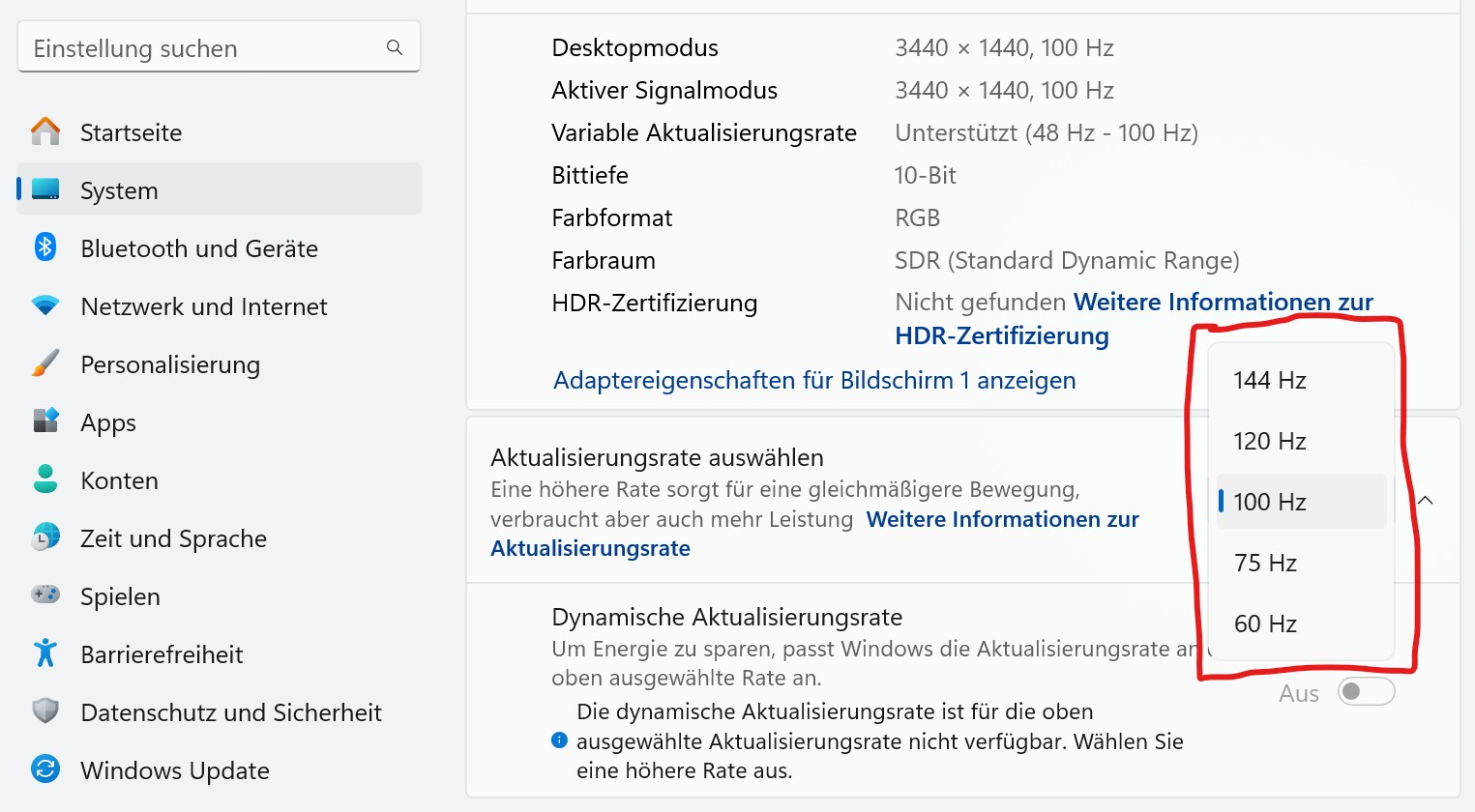Open Datenschutz und Sicherheit settings
This screenshot has width=1475, height=812.
[x=230, y=712]
